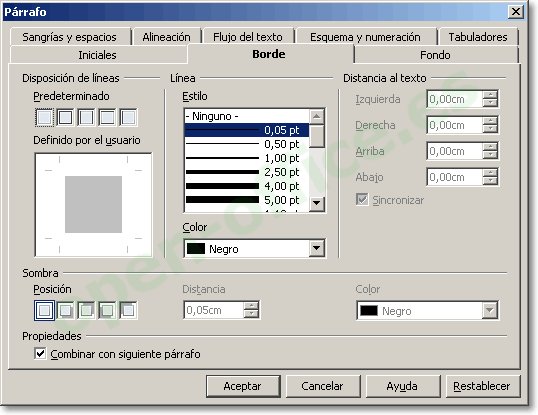This screenshot has height=415, width=538.
Task: Close the Párrafo dialog window
Action: point(515,12)
